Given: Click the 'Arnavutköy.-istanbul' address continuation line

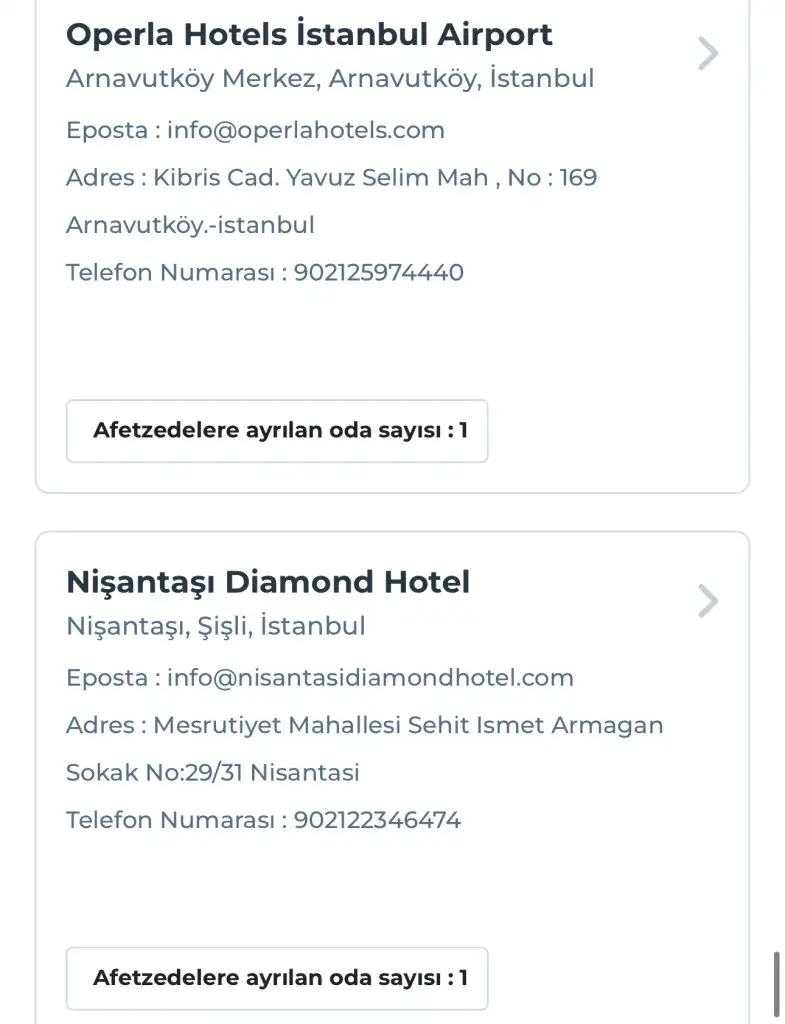Looking at the screenshot, I should 190,225.
